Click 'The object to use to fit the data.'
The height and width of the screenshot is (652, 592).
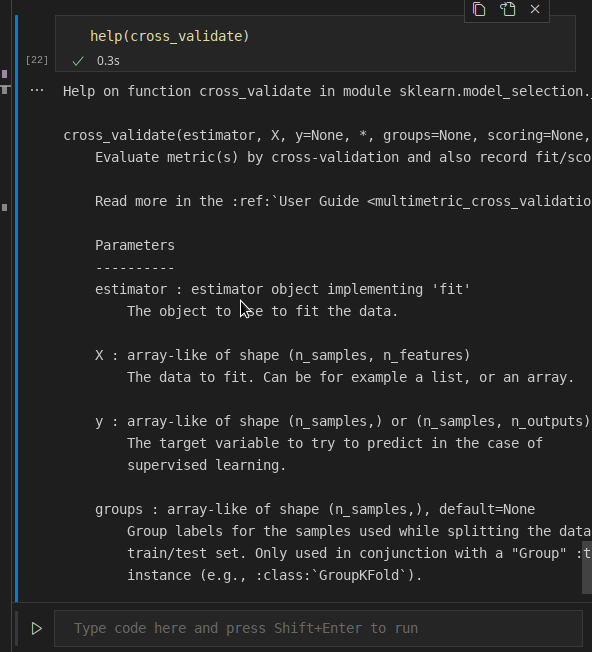[x=262, y=311]
